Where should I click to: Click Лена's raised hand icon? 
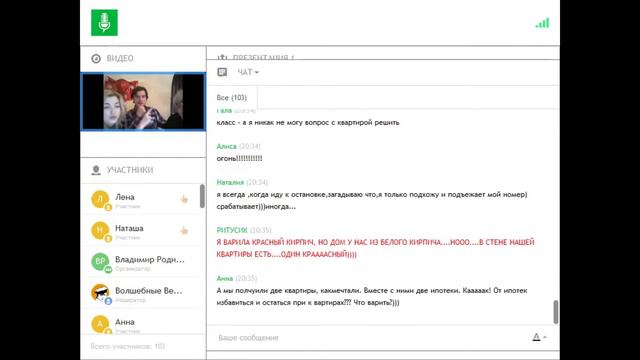(x=184, y=199)
